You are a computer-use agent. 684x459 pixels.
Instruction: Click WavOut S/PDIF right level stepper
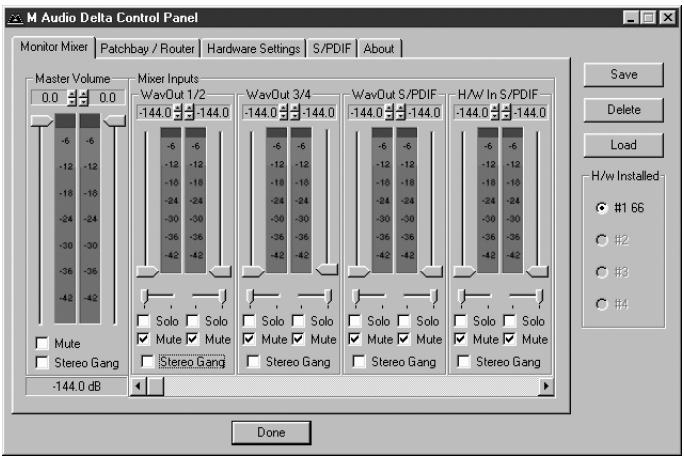point(400,113)
